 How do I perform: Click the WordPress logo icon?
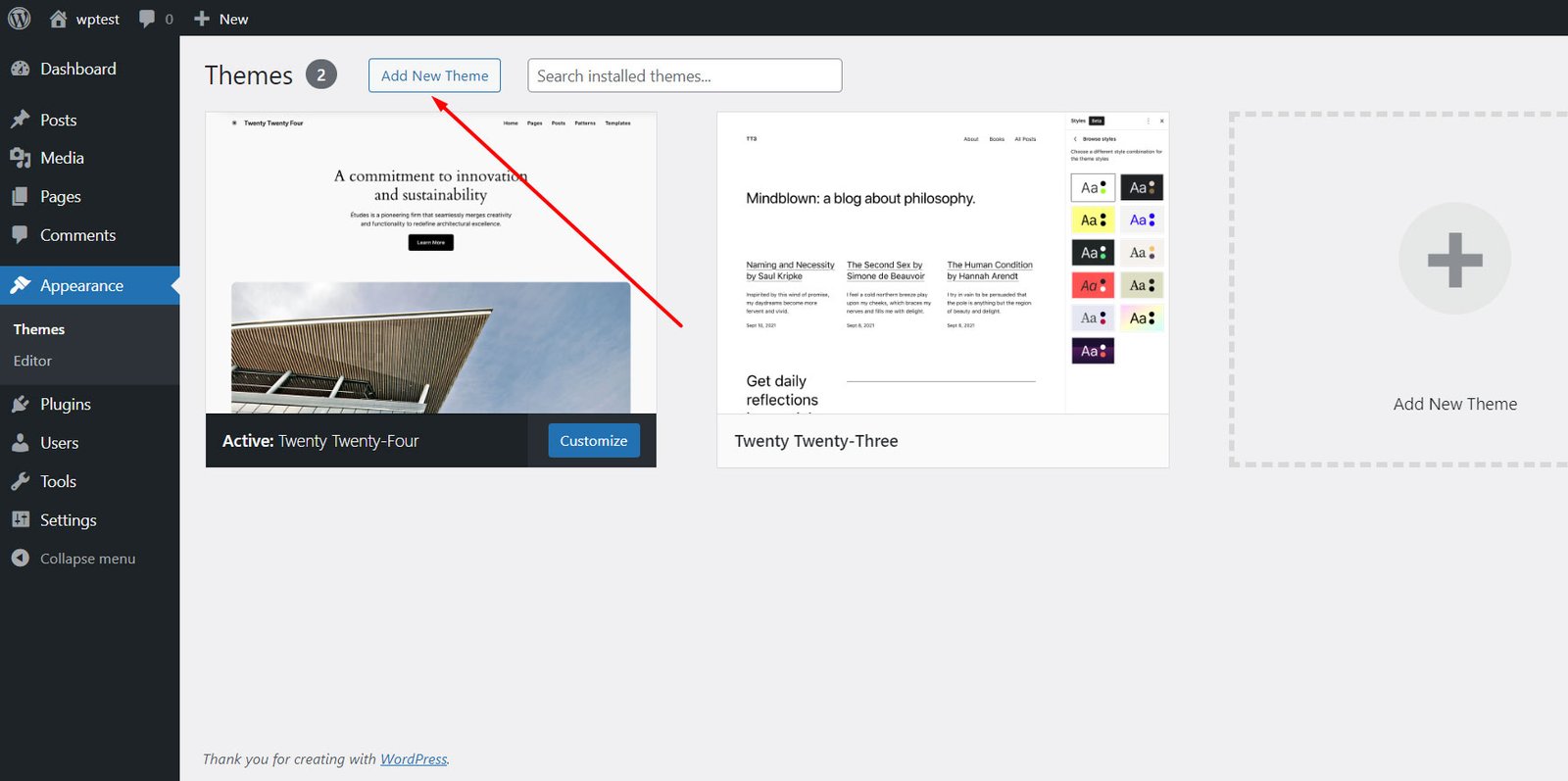(20, 19)
